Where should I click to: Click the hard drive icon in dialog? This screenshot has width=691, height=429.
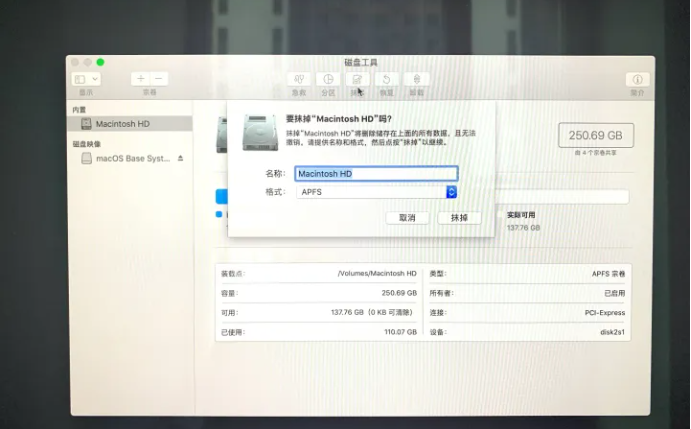point(260,132)
